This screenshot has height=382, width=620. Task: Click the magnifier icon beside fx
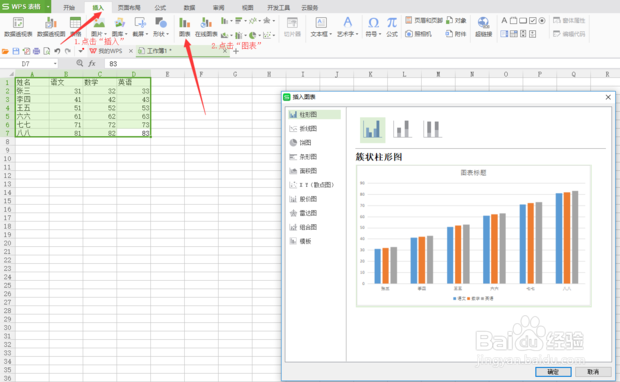click(80, 63)
